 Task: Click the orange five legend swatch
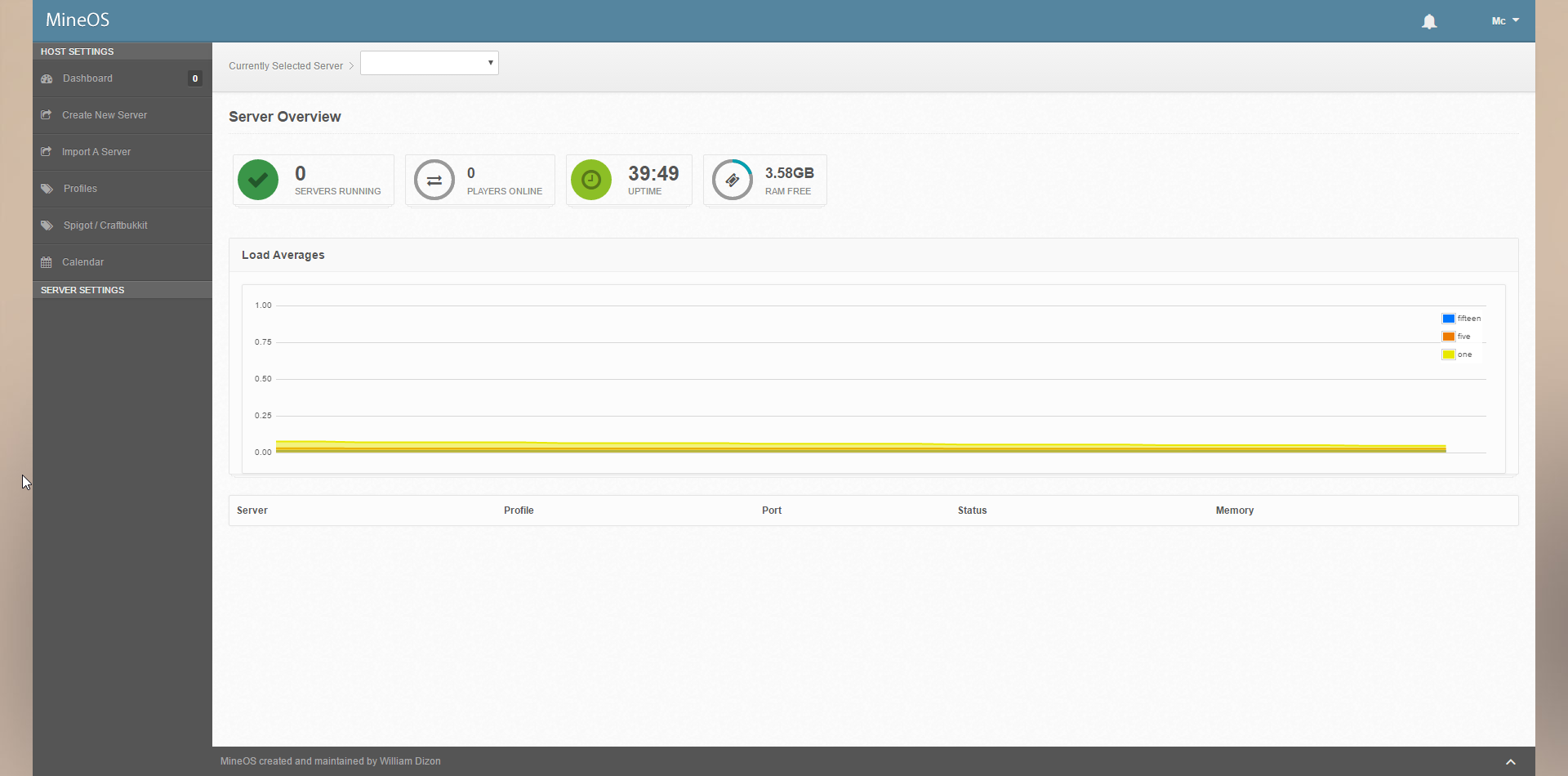[1448, 337]
